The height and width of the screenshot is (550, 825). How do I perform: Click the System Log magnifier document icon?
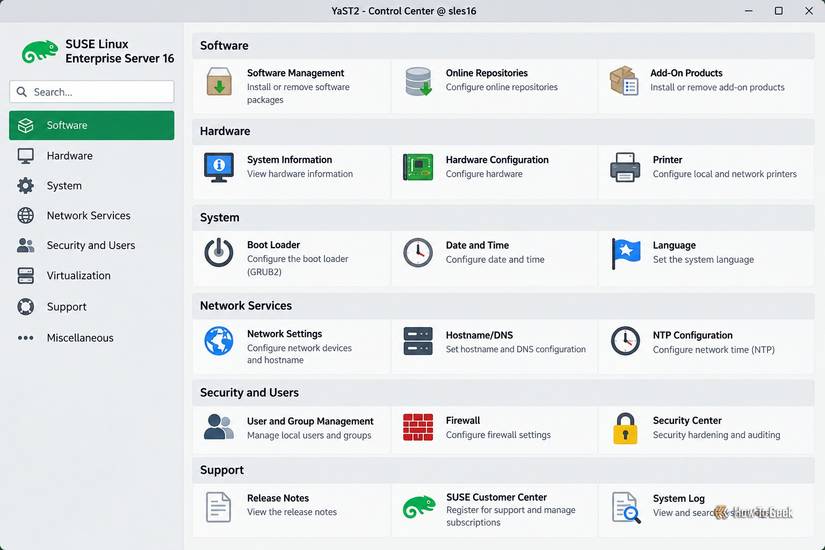626,507
